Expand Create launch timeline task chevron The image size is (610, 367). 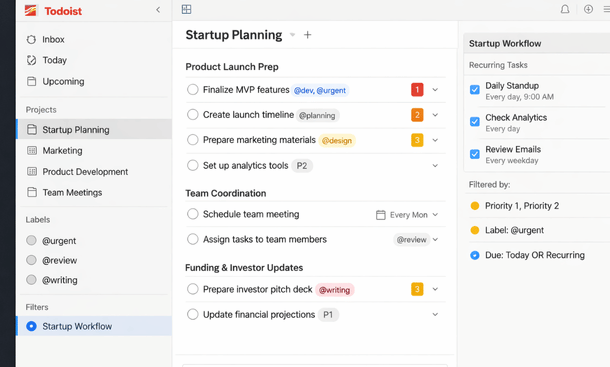[435, 115]
